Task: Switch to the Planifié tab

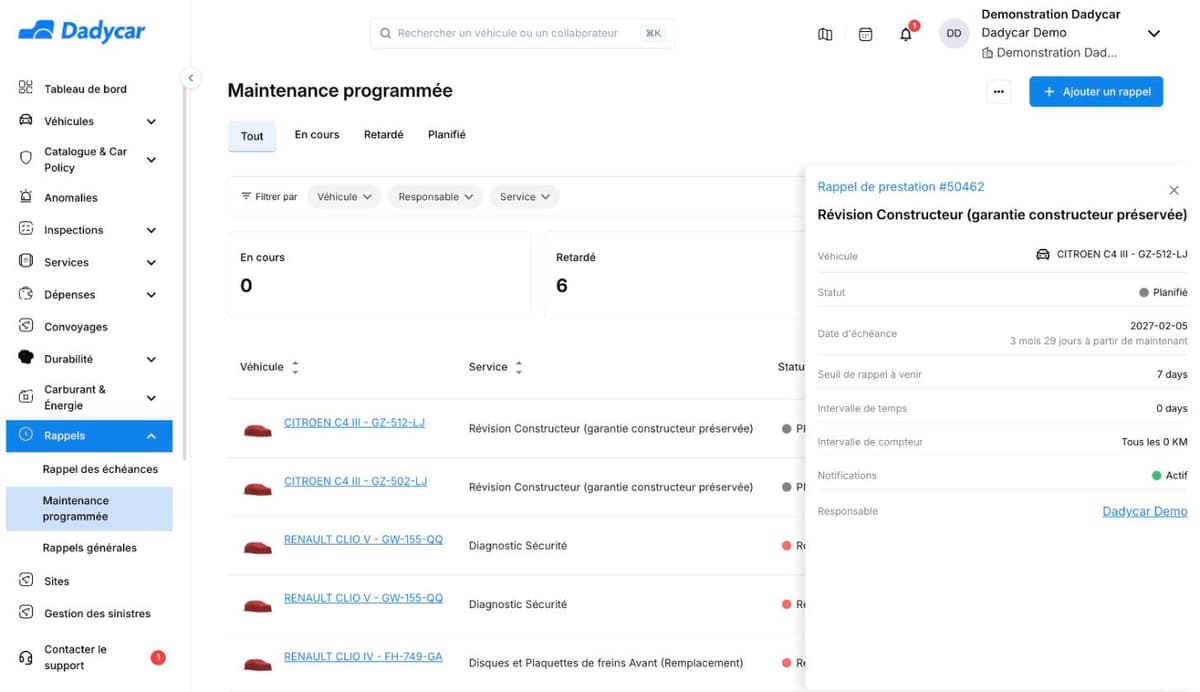Action: coord(447,134)
